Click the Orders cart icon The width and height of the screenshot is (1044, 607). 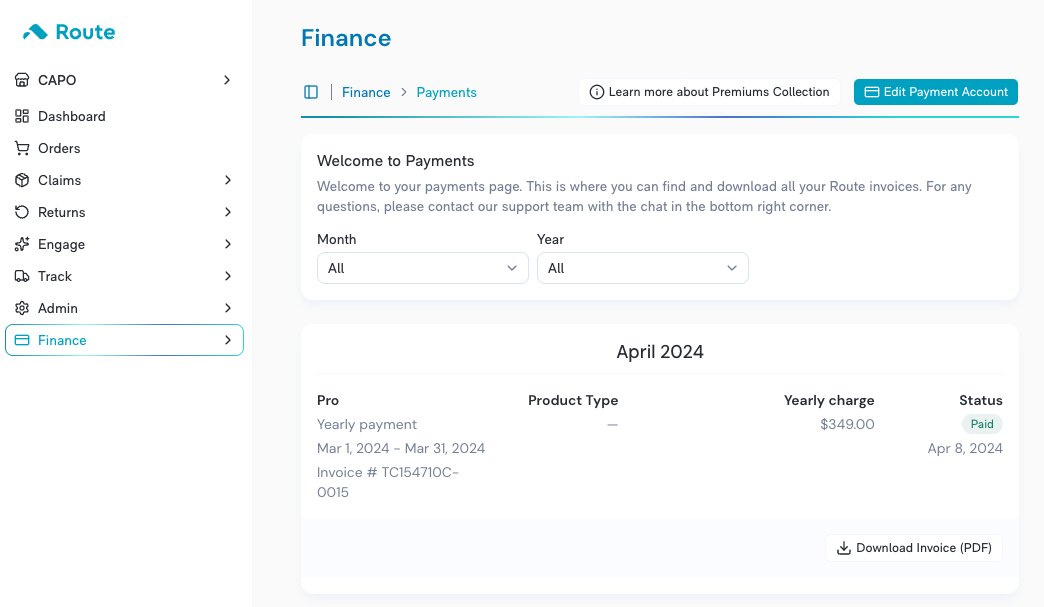[22, 148]
